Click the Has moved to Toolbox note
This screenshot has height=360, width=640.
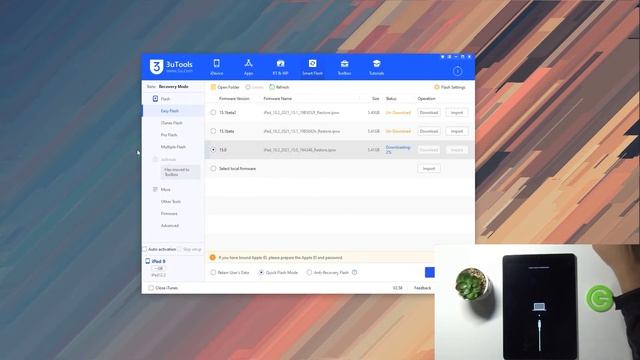[x=180, y=172]
